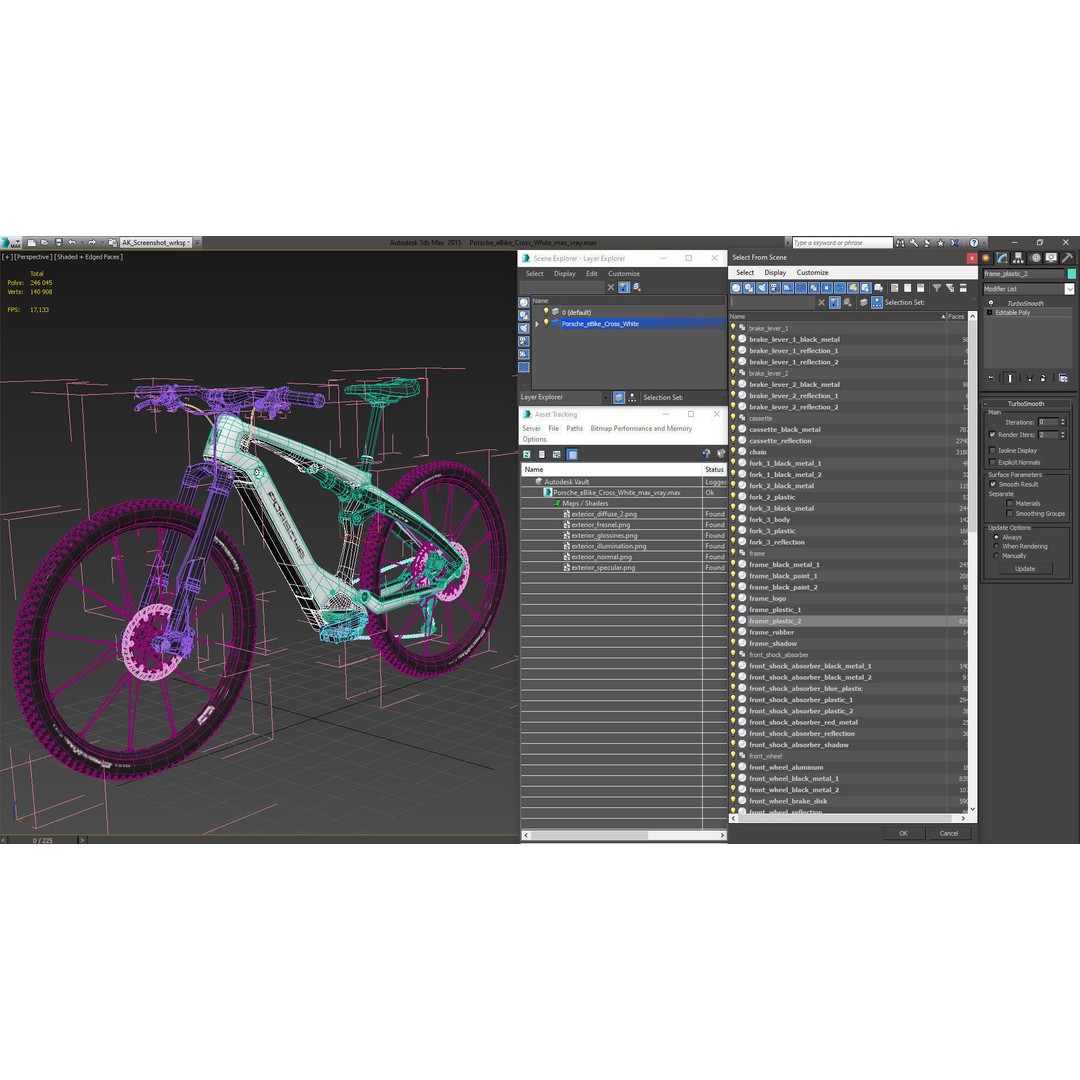
Task: Toggle the Smooth Result checkbox
Action: click(993, 484)
